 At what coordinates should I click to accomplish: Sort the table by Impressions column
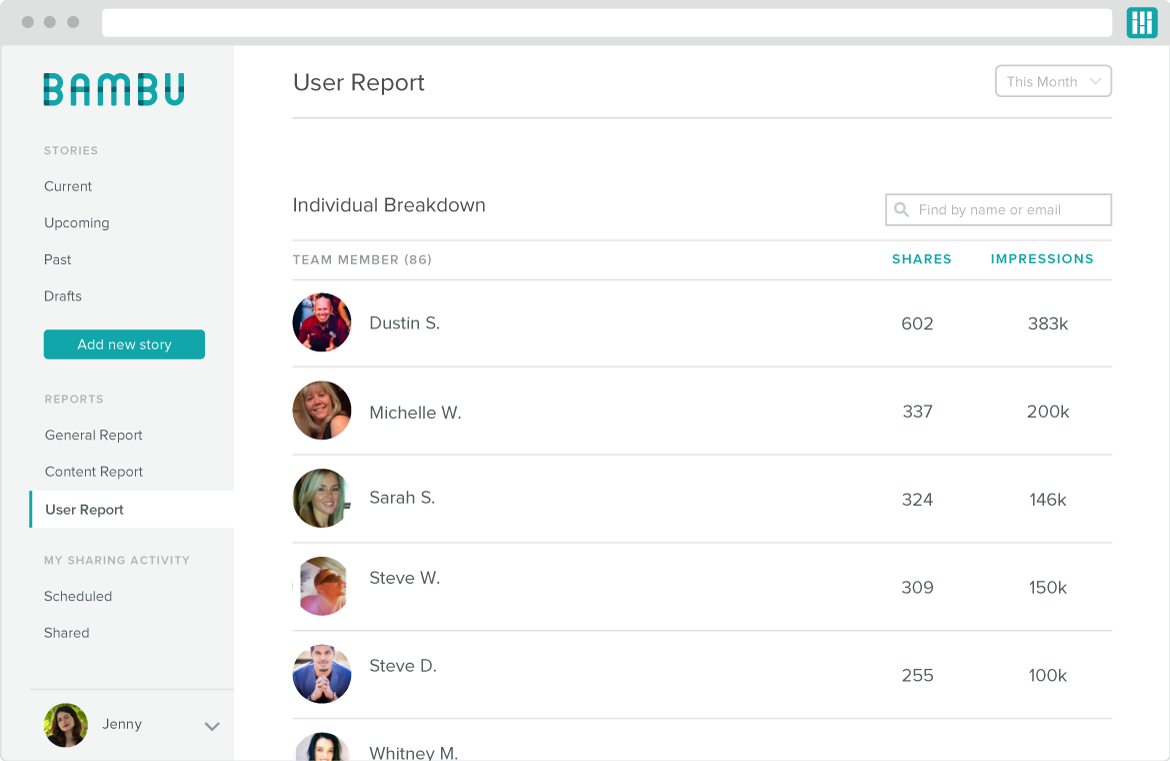coord(1042,259)
